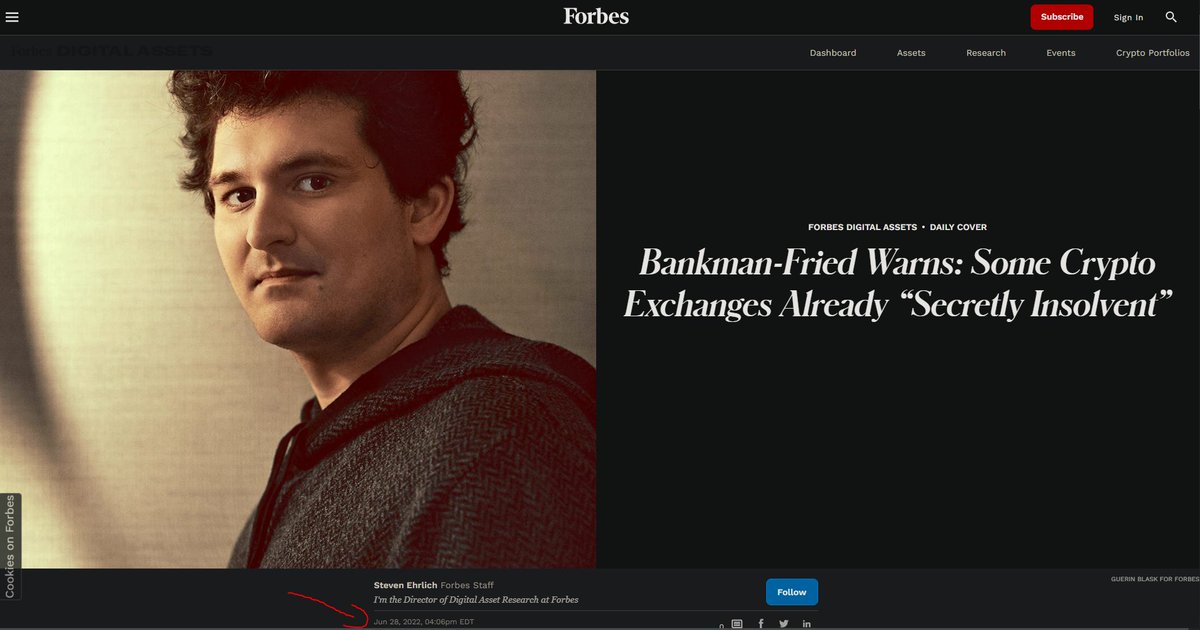Open author Steven Ehrlich's profile

(405, 585)
